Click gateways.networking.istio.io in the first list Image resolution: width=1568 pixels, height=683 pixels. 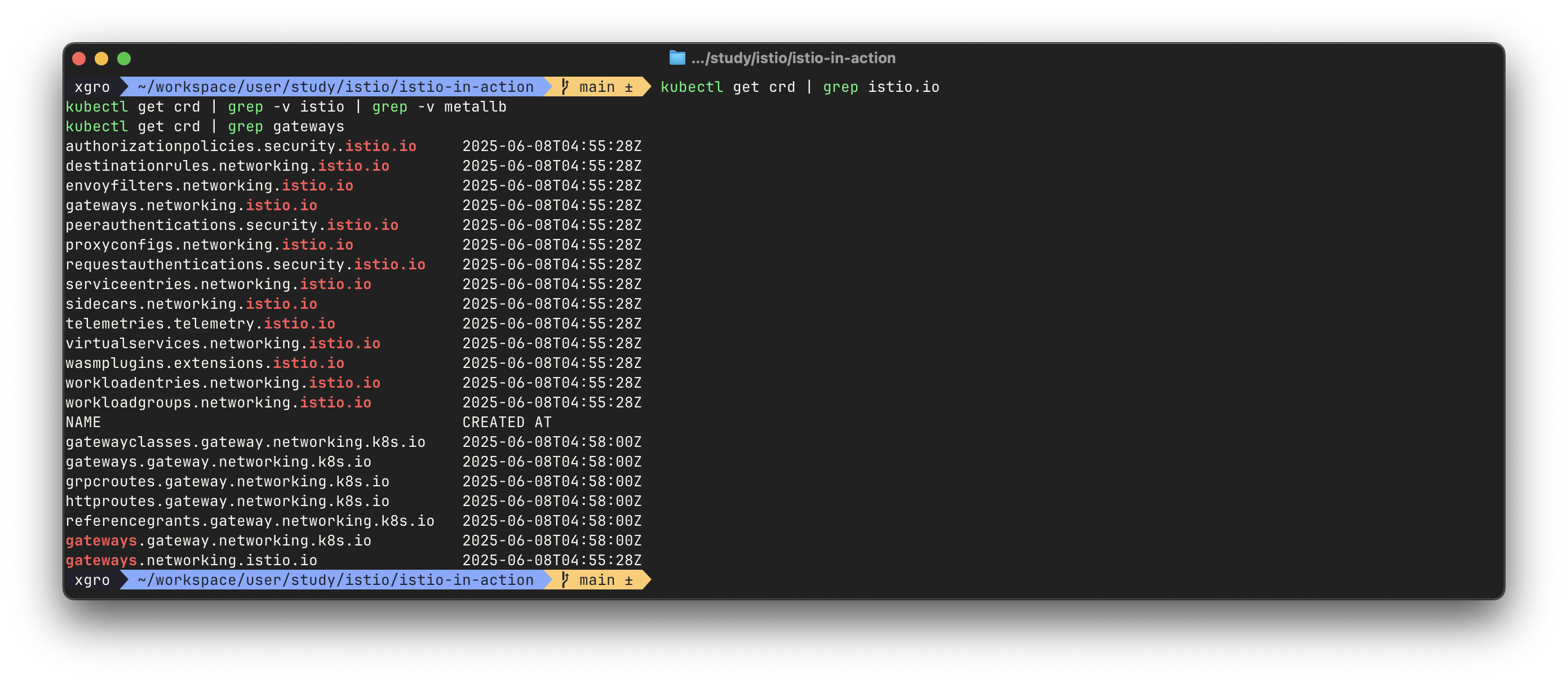[192, 205]
